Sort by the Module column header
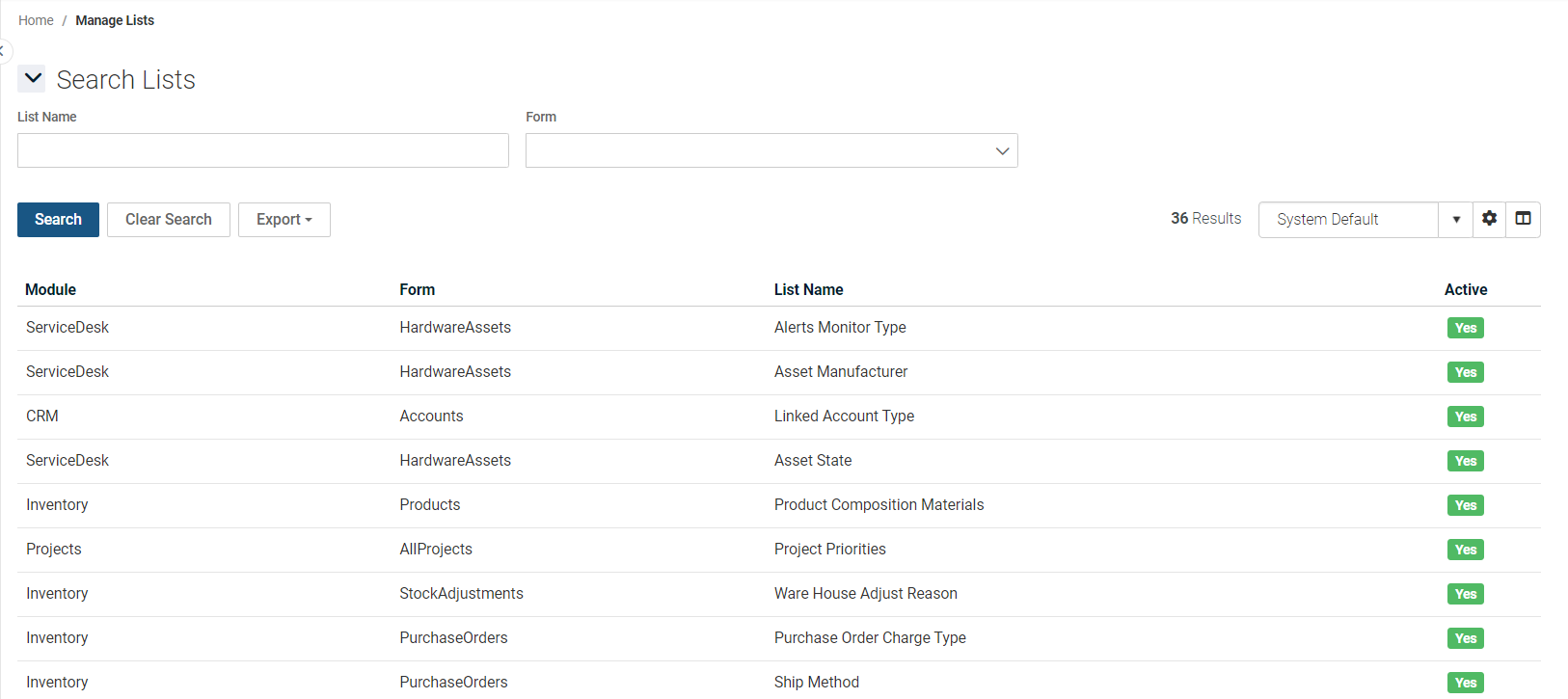 [50, 289]
